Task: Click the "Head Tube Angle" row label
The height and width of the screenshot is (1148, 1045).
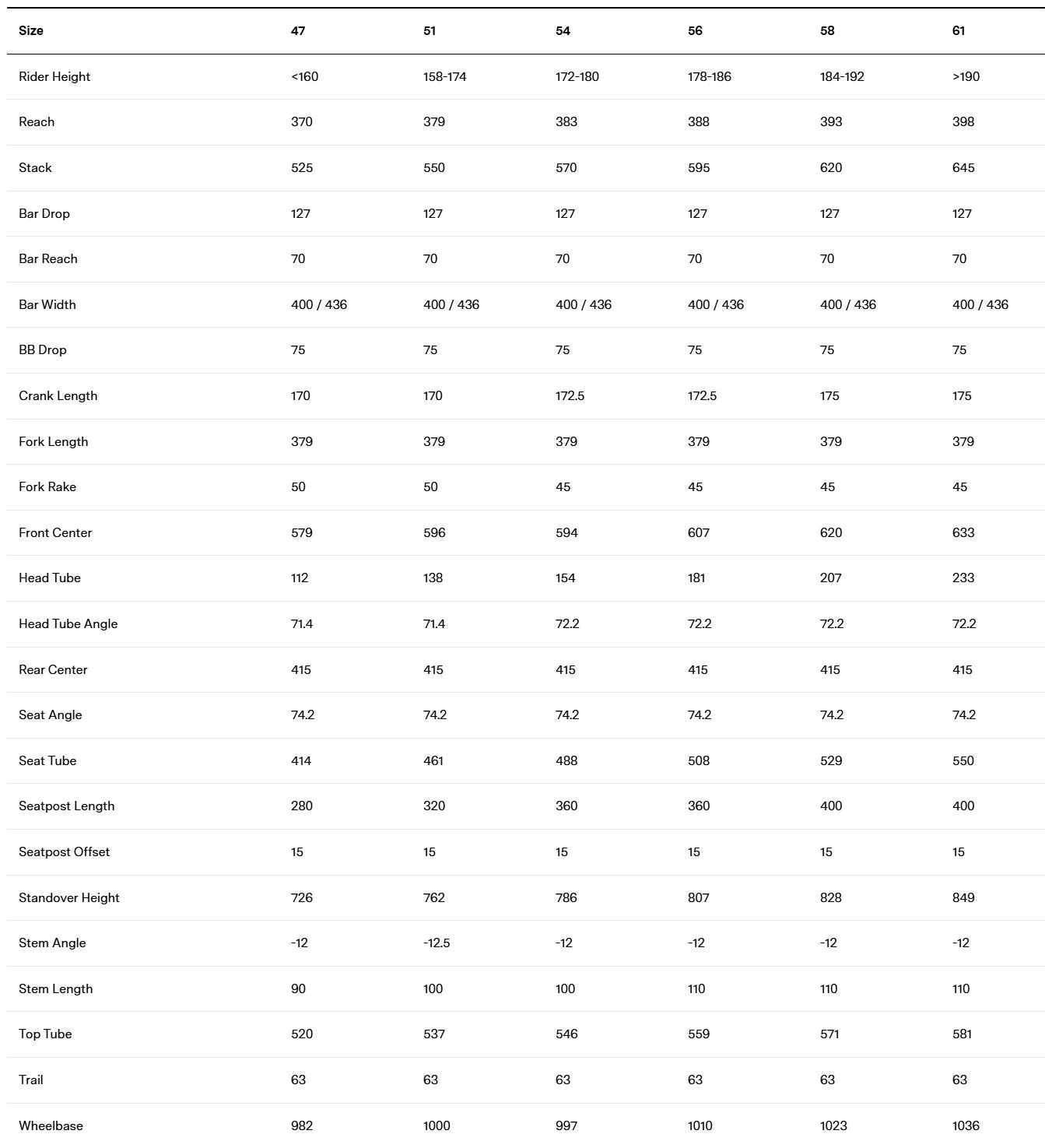Action: pyautogui.click(x=68, y=623)
